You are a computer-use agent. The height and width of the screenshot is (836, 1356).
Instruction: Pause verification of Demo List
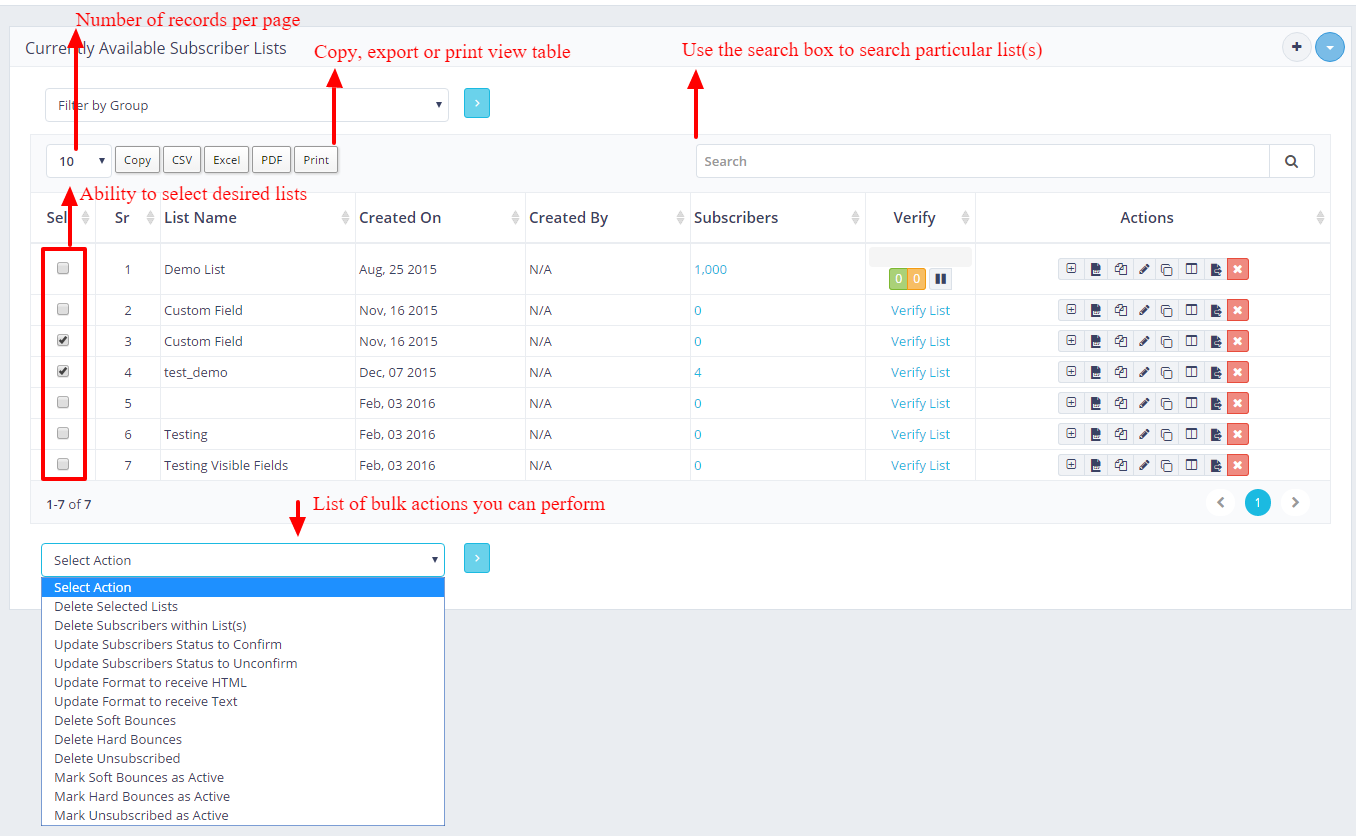coord(940,279)
